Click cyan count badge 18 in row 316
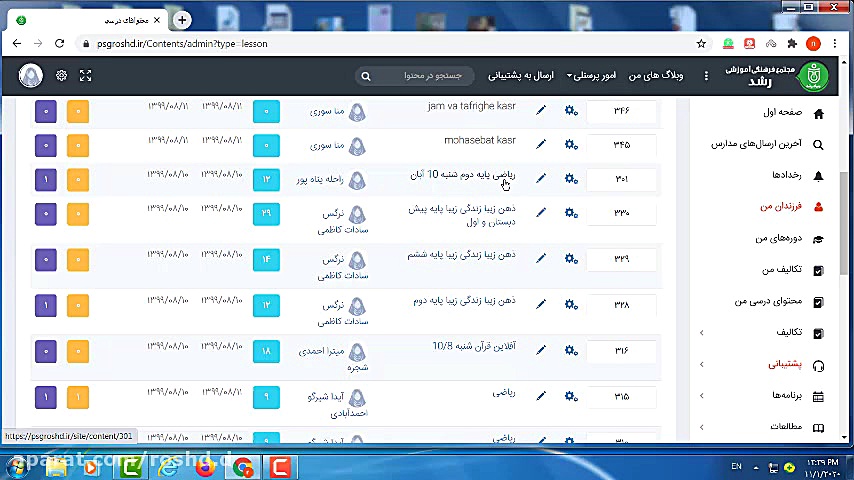This screenshot has height=480, width=854. click(x=266, y=351)
